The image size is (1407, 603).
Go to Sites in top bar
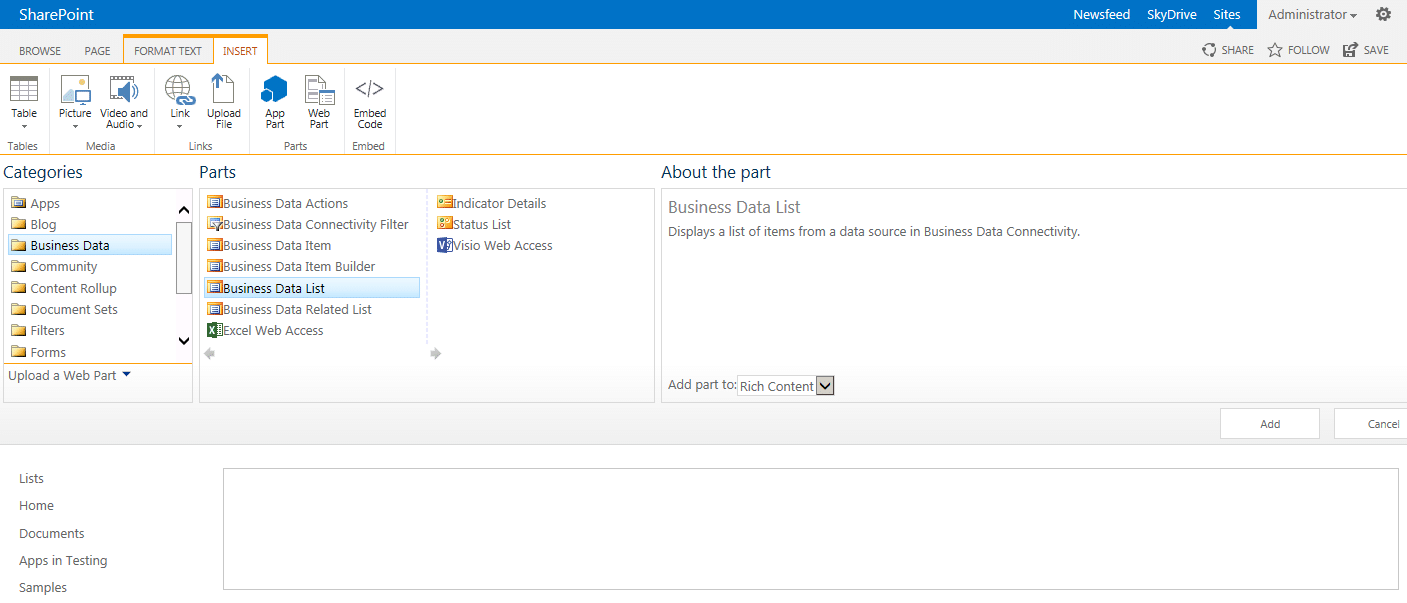click(x=1227, y=14)
